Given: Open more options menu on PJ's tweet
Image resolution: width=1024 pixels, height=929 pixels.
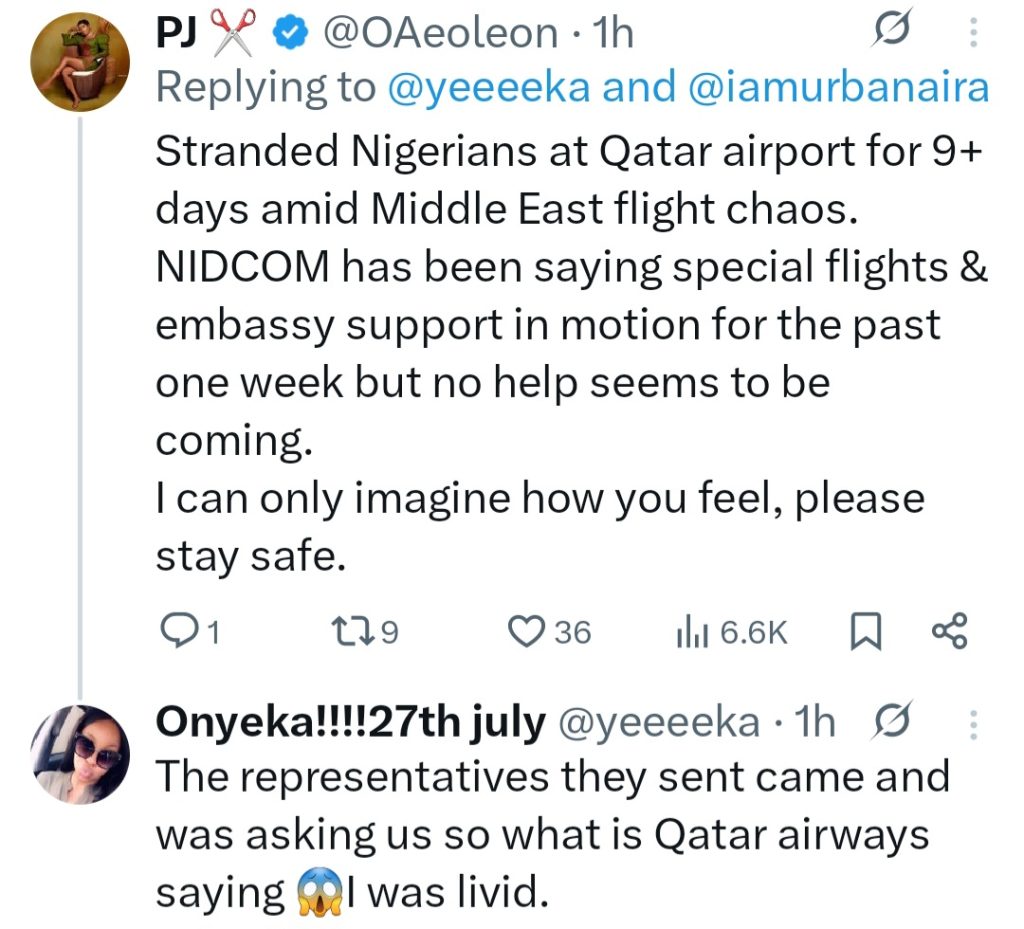Looking at the screenshot, I should pyautogui.click(x=974, y=37).
